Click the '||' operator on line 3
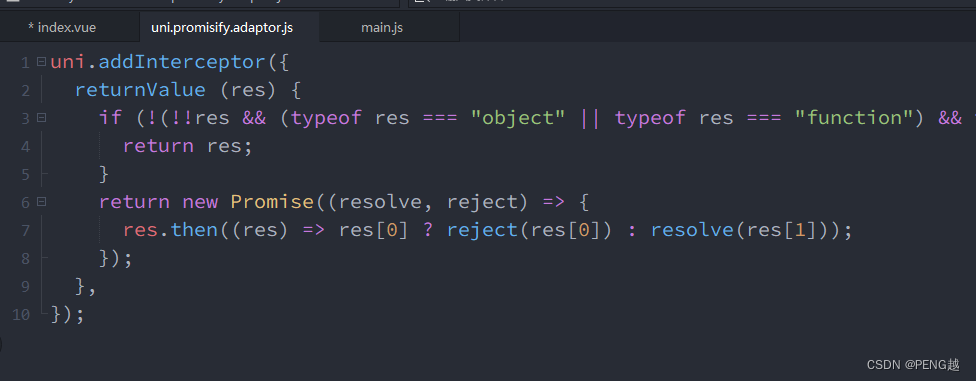Image resolution: width=976 pixels, height=381 pixels. coord(590,118)
